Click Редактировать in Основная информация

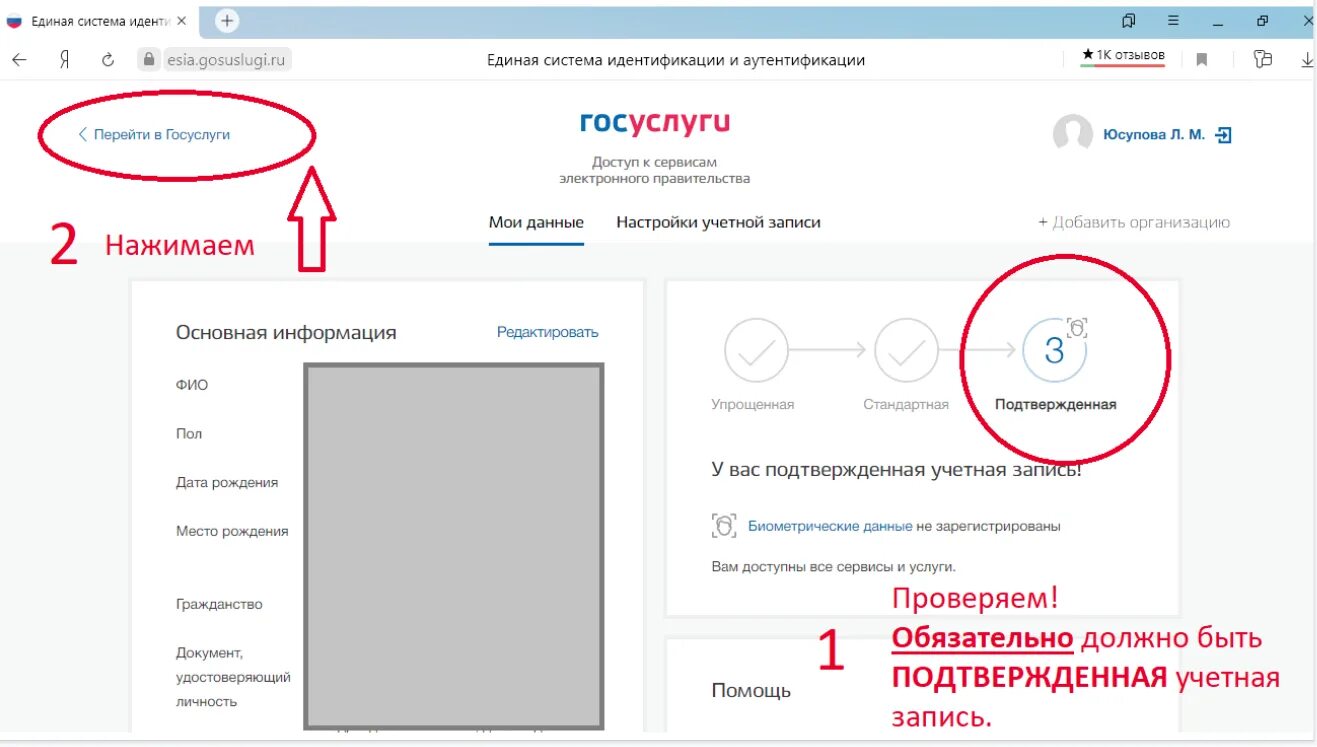(x=547, y=332)
